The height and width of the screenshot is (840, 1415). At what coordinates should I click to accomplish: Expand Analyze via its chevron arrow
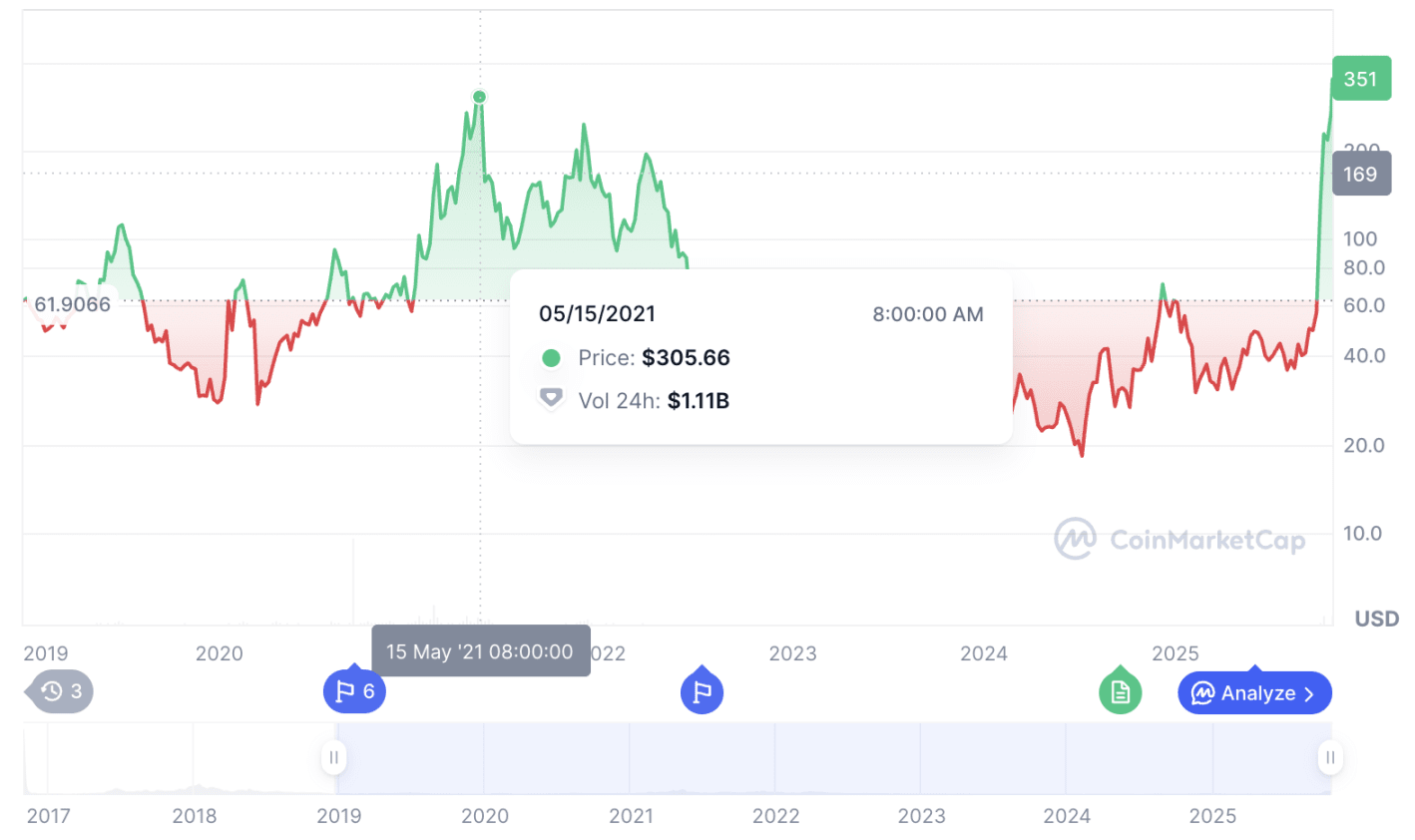click(1309, 693)
